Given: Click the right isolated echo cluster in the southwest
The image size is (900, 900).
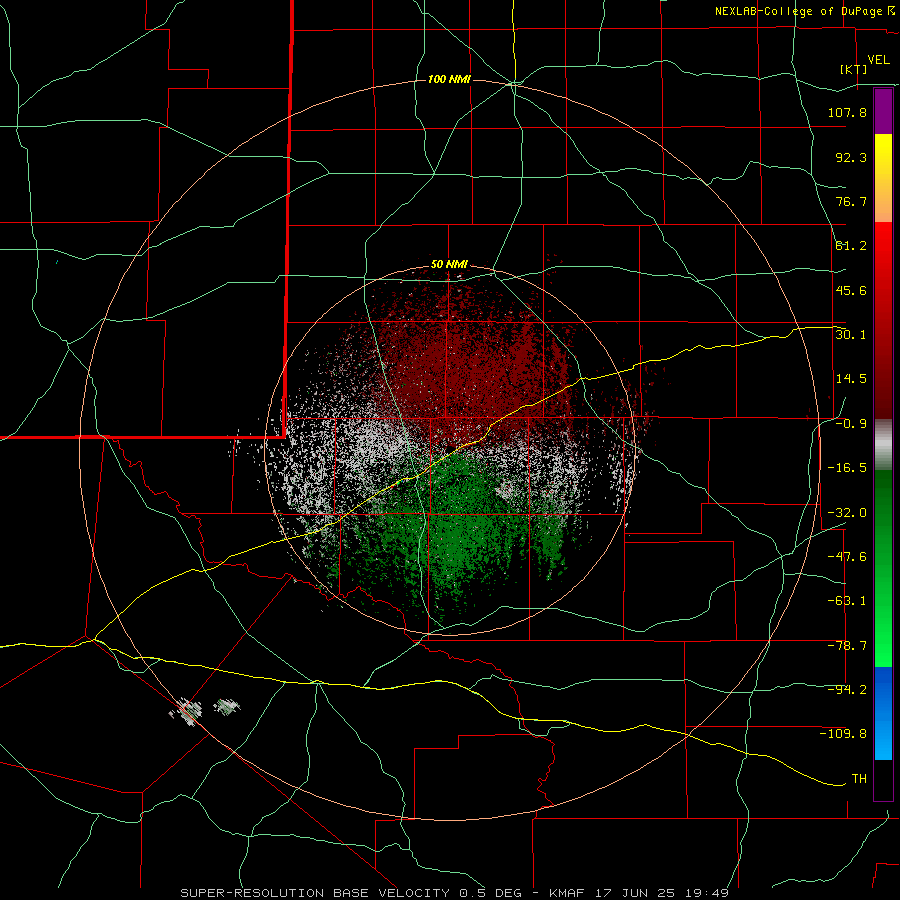Looking at the screenshot, I should click(227, 707).
